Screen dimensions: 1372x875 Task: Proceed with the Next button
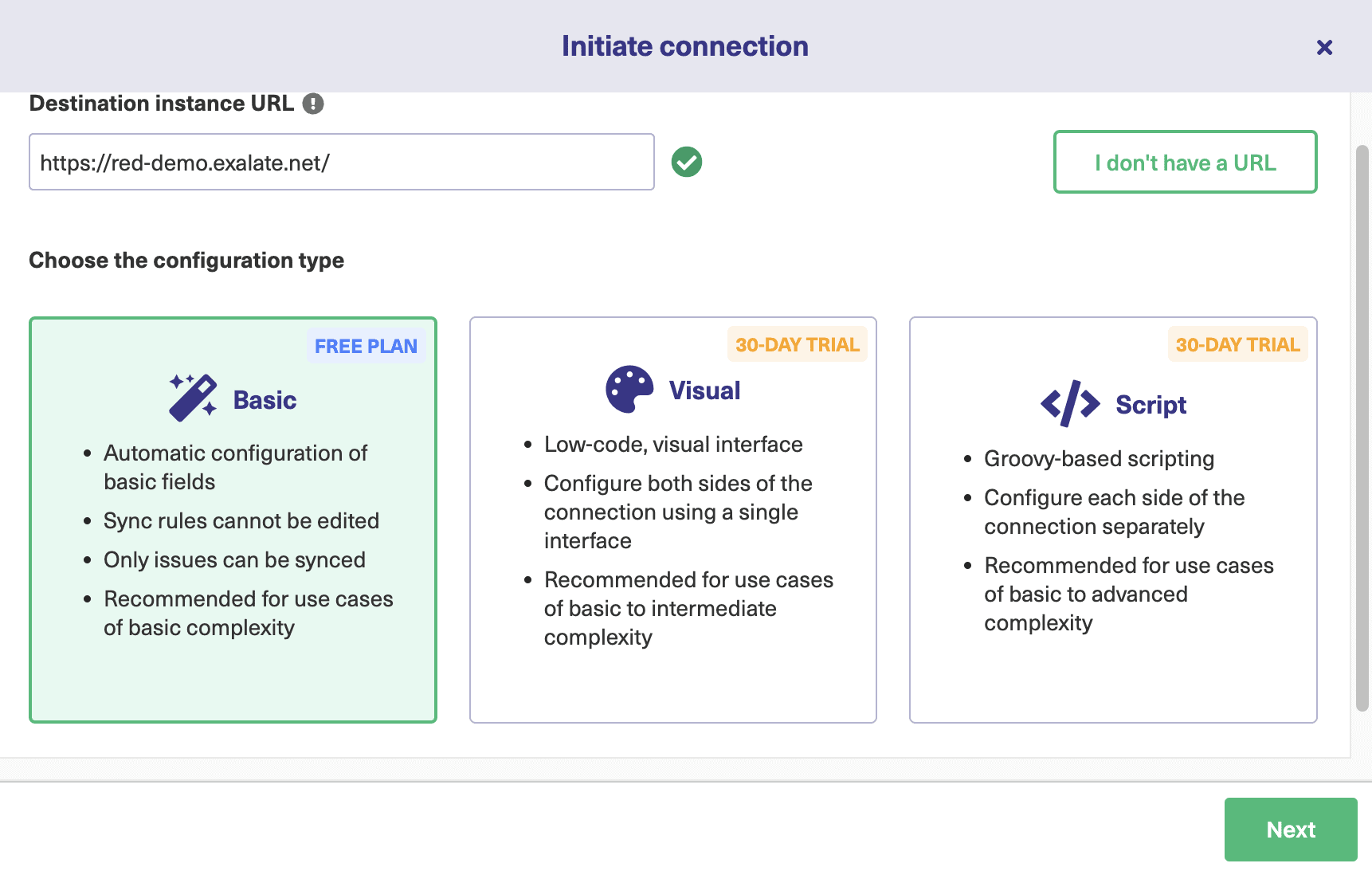pyautogui.click(x=1290, y=830)
